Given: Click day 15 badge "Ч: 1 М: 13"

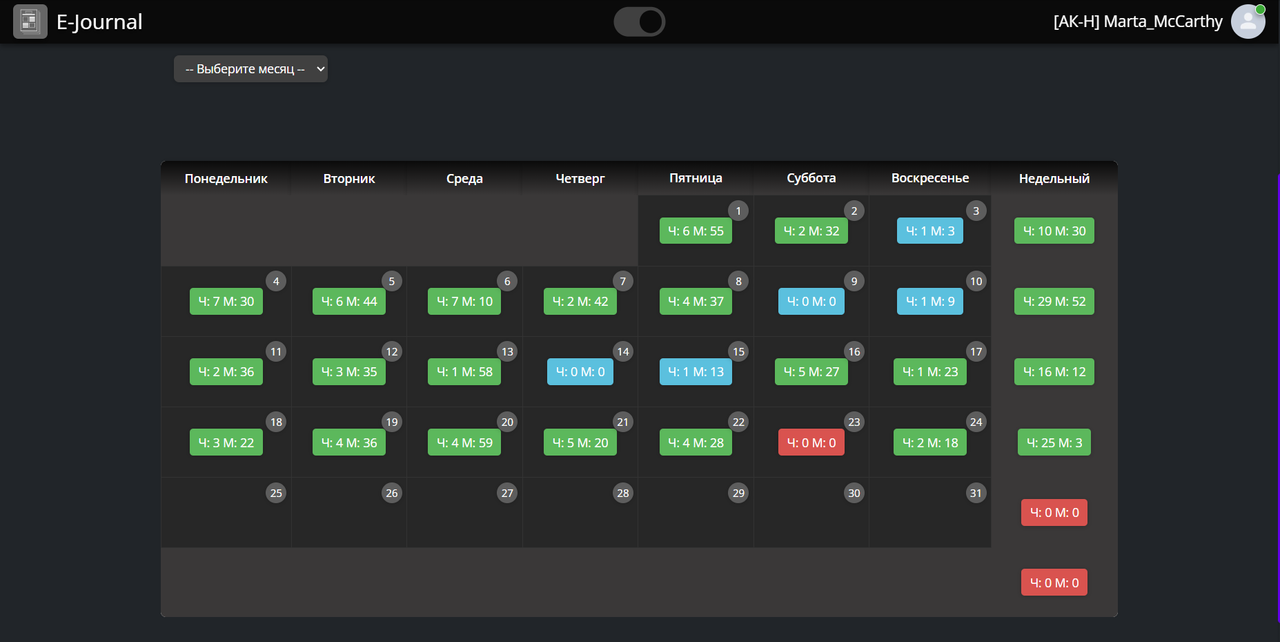Looking at the screenshot, I should click(696, 371).
